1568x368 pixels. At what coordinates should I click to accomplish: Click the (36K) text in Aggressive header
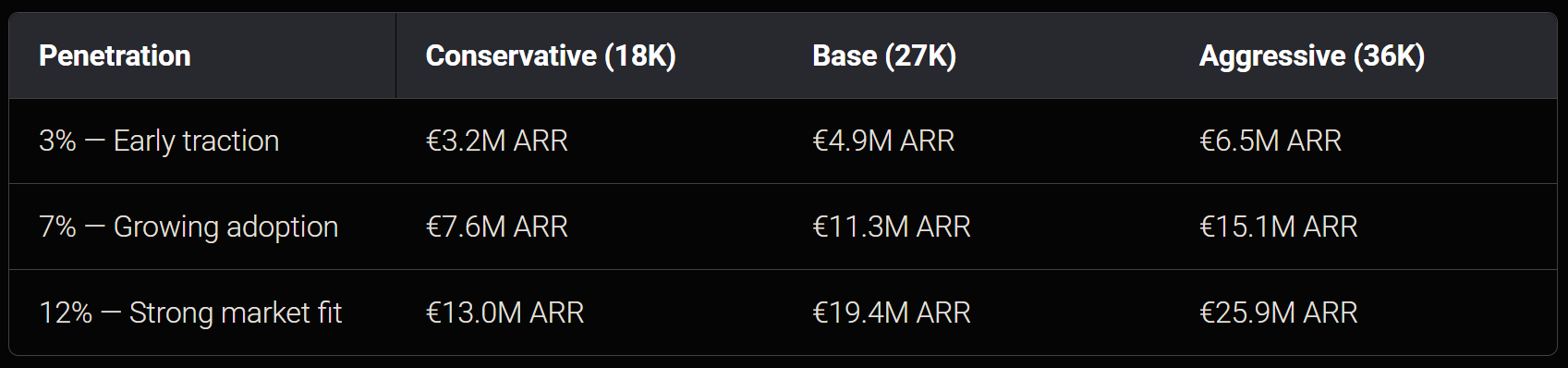(x=1389, y=55)
